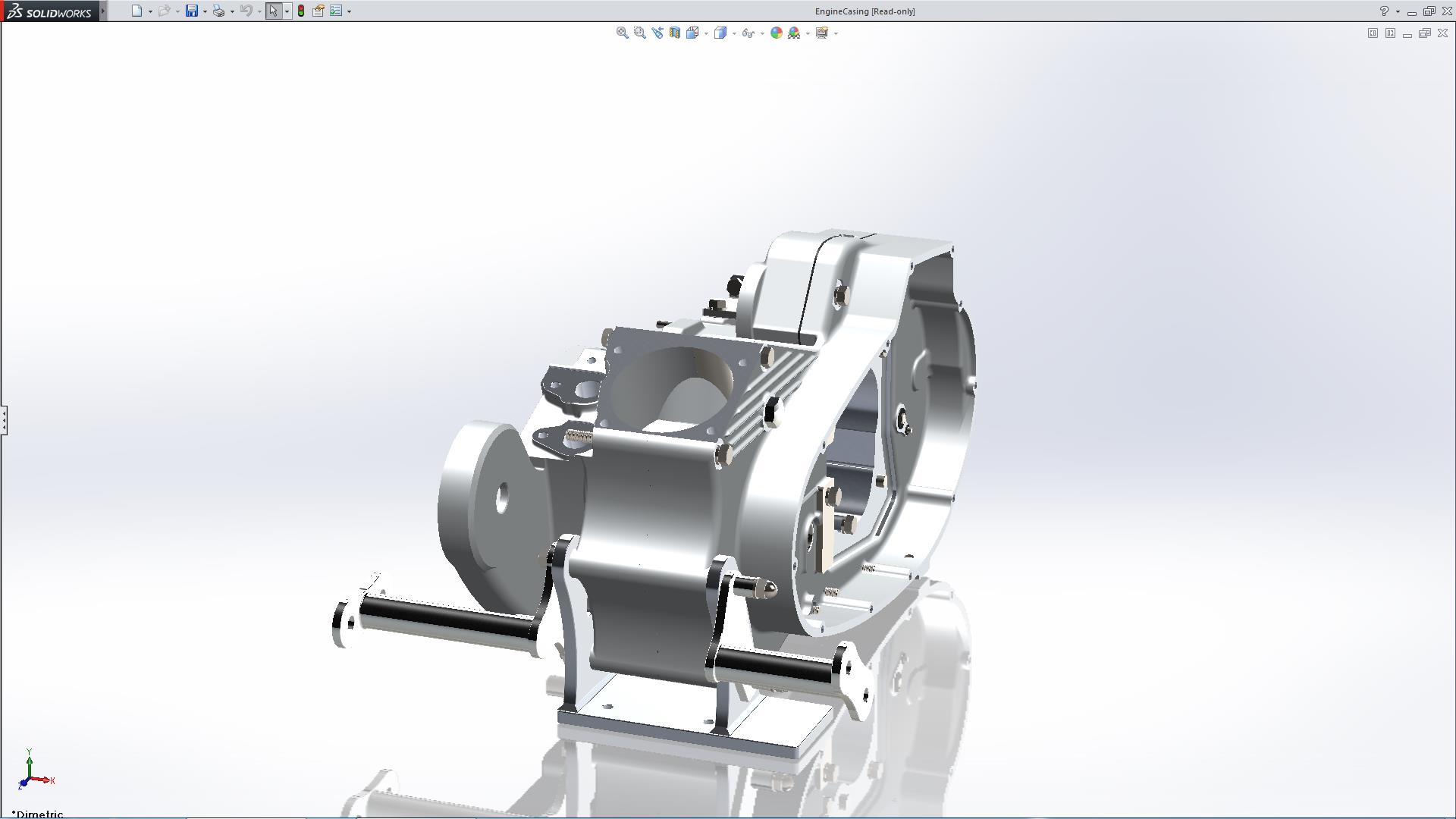Expand the Hide/Show Items glasses dropdown
Image resolution: width=1456 pixels, height=819 pixels.
click(762, 33)
